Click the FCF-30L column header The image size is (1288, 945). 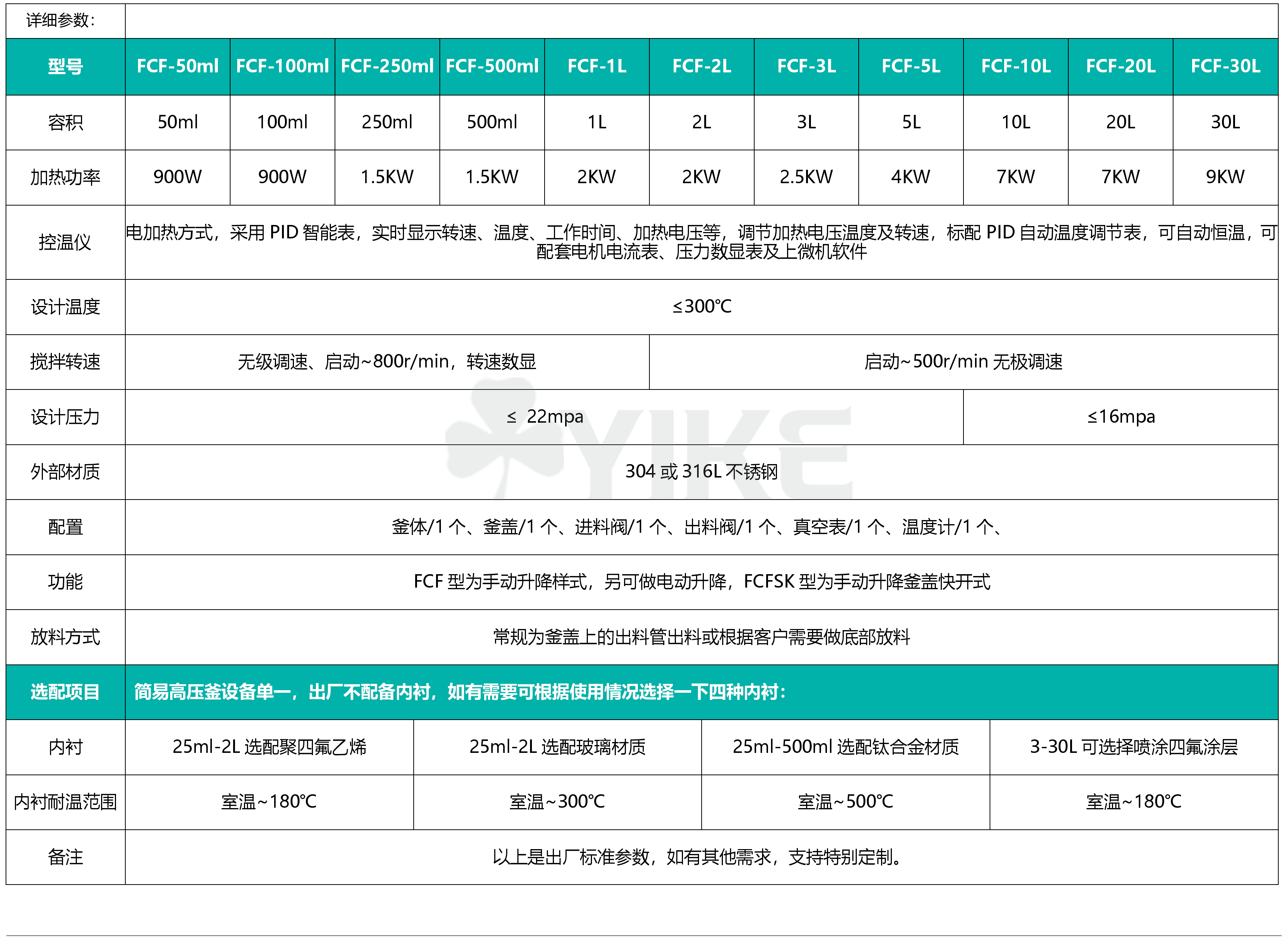pyautogui.click(x=1225, y=66)
